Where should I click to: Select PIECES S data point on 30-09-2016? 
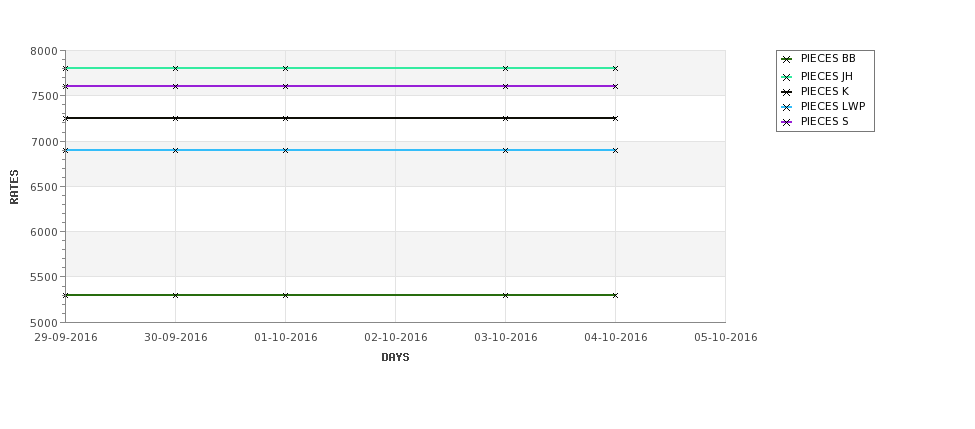tap(175, 86)
